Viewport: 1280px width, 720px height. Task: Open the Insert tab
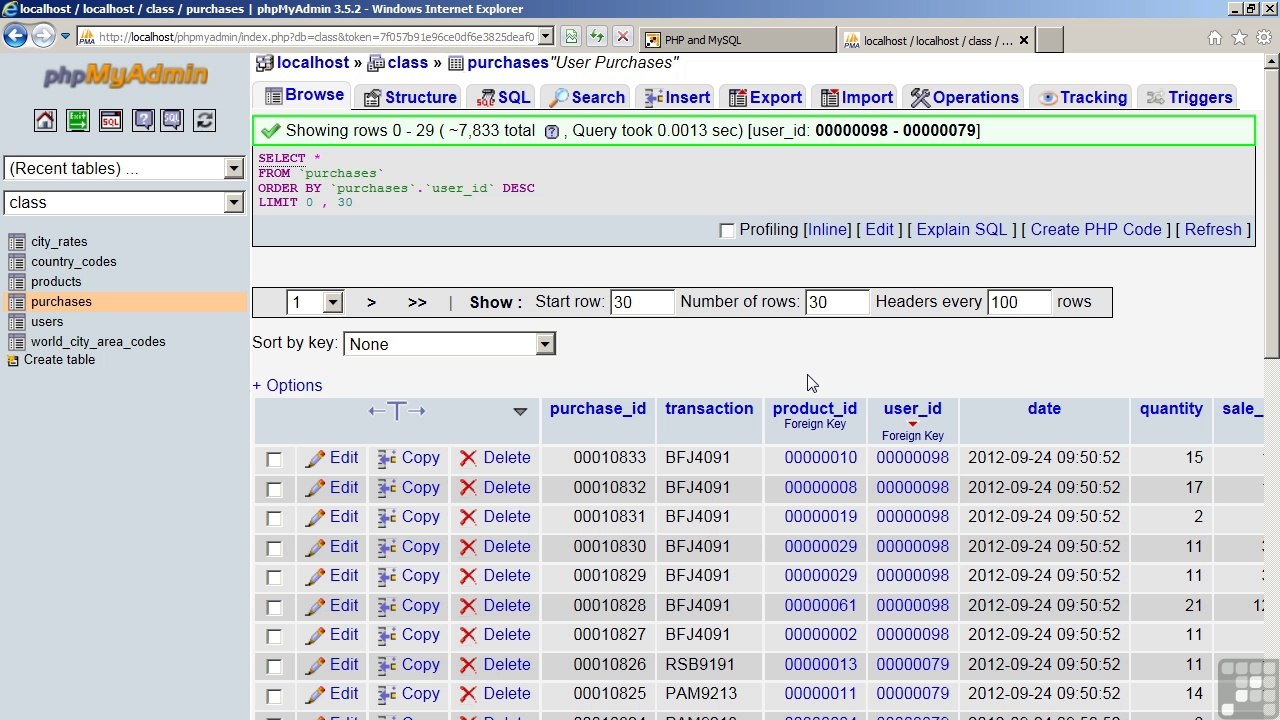(677, 97)
